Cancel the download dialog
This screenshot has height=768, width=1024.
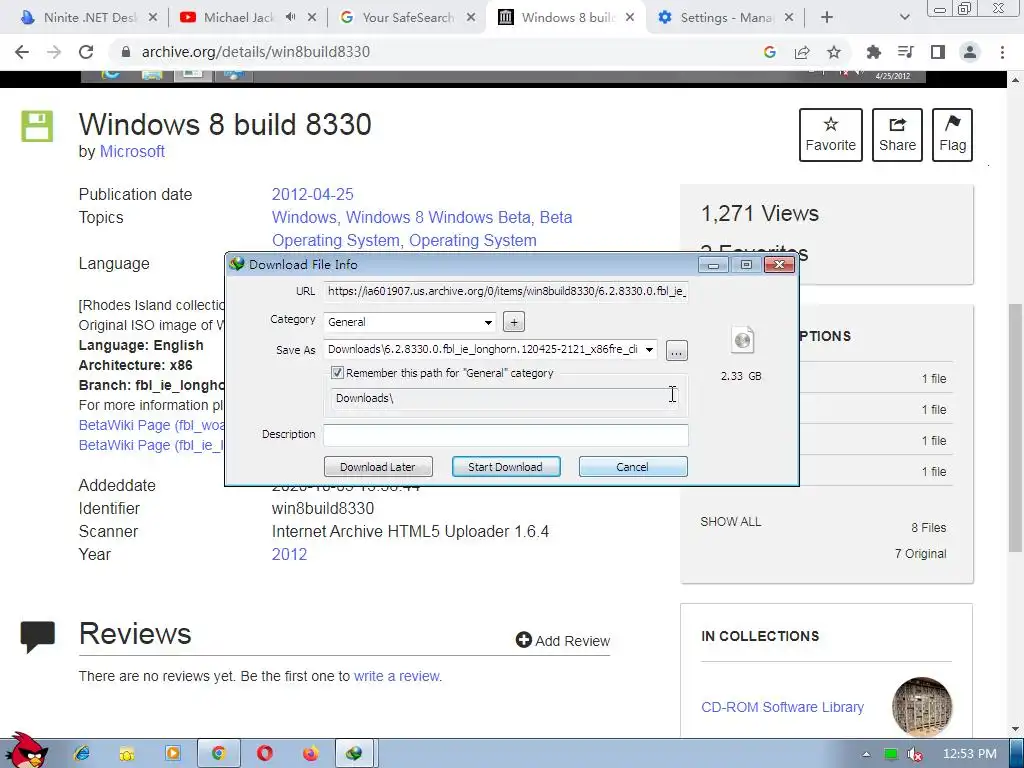[x=633, y=467]
